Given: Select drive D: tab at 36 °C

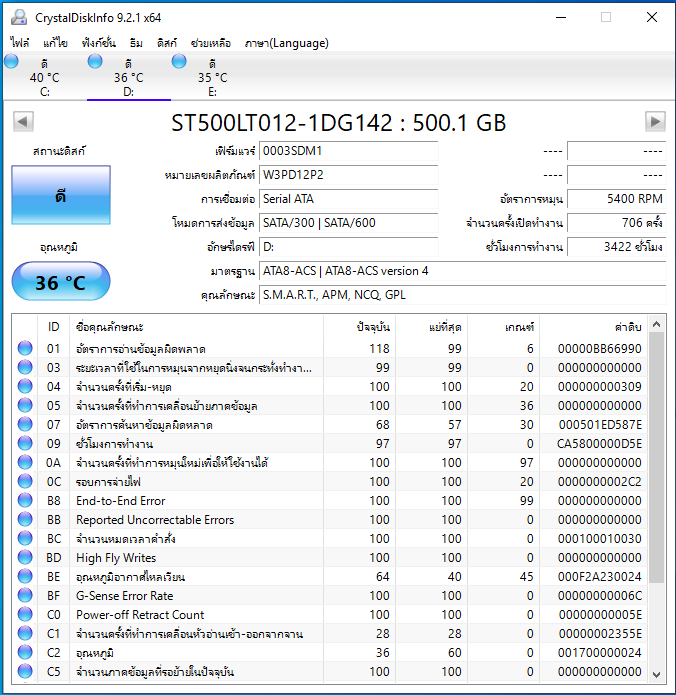Looking at the screenshot, I should pos(128,77).
